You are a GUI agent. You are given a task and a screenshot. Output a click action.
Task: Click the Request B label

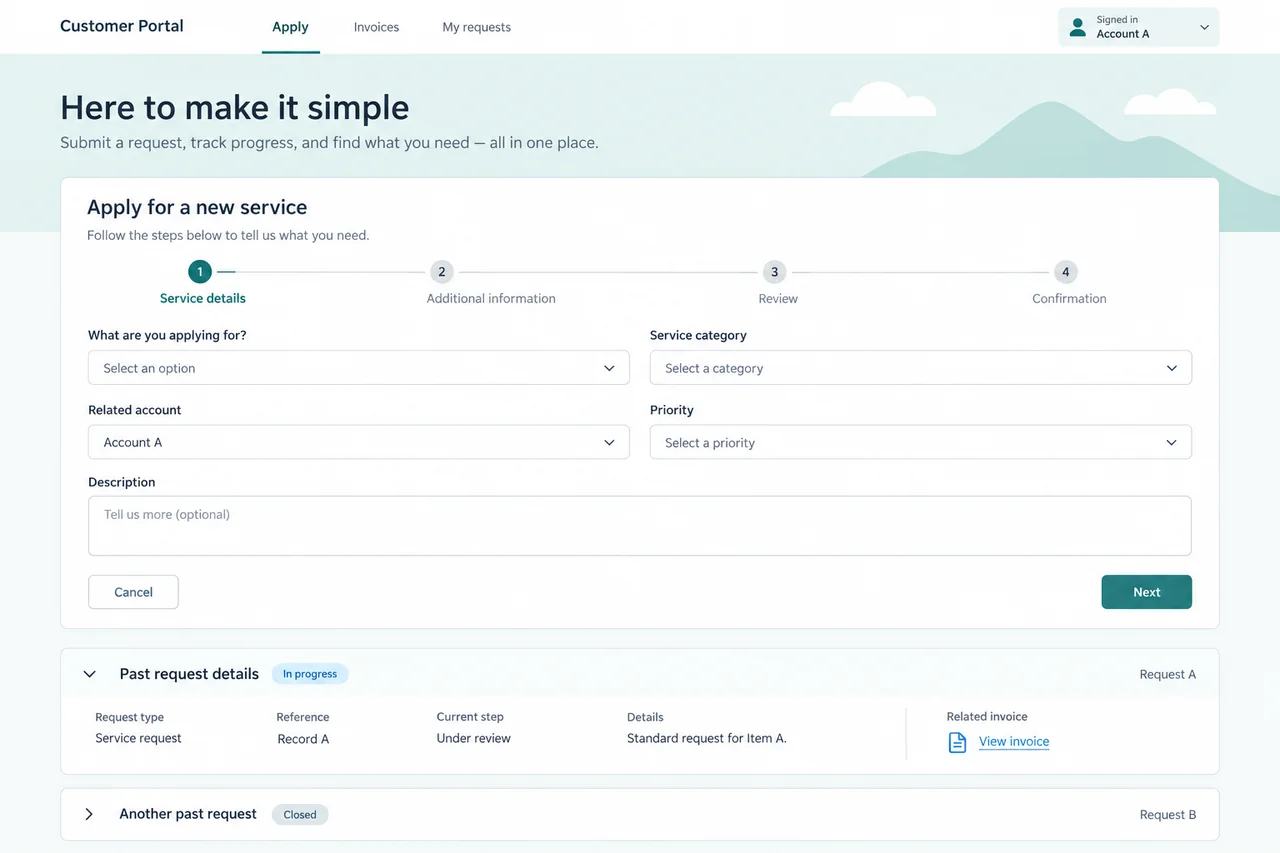1168,814
